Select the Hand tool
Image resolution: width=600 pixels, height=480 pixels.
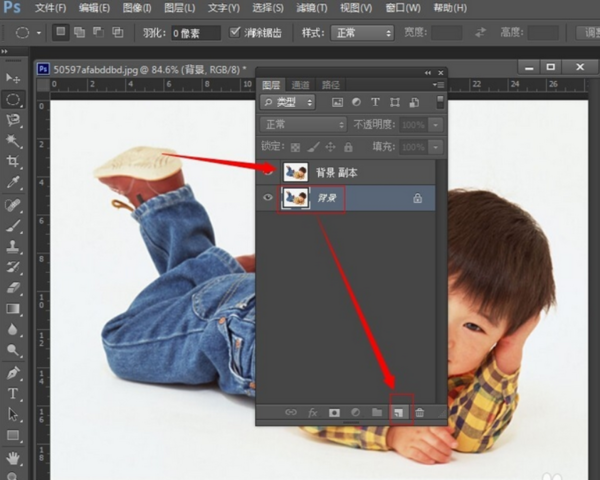[13, 458]
